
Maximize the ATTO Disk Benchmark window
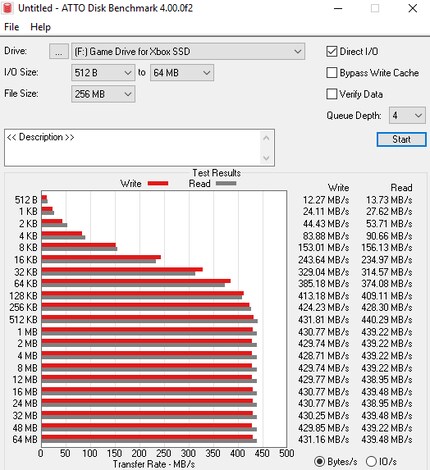pos(375,8)
